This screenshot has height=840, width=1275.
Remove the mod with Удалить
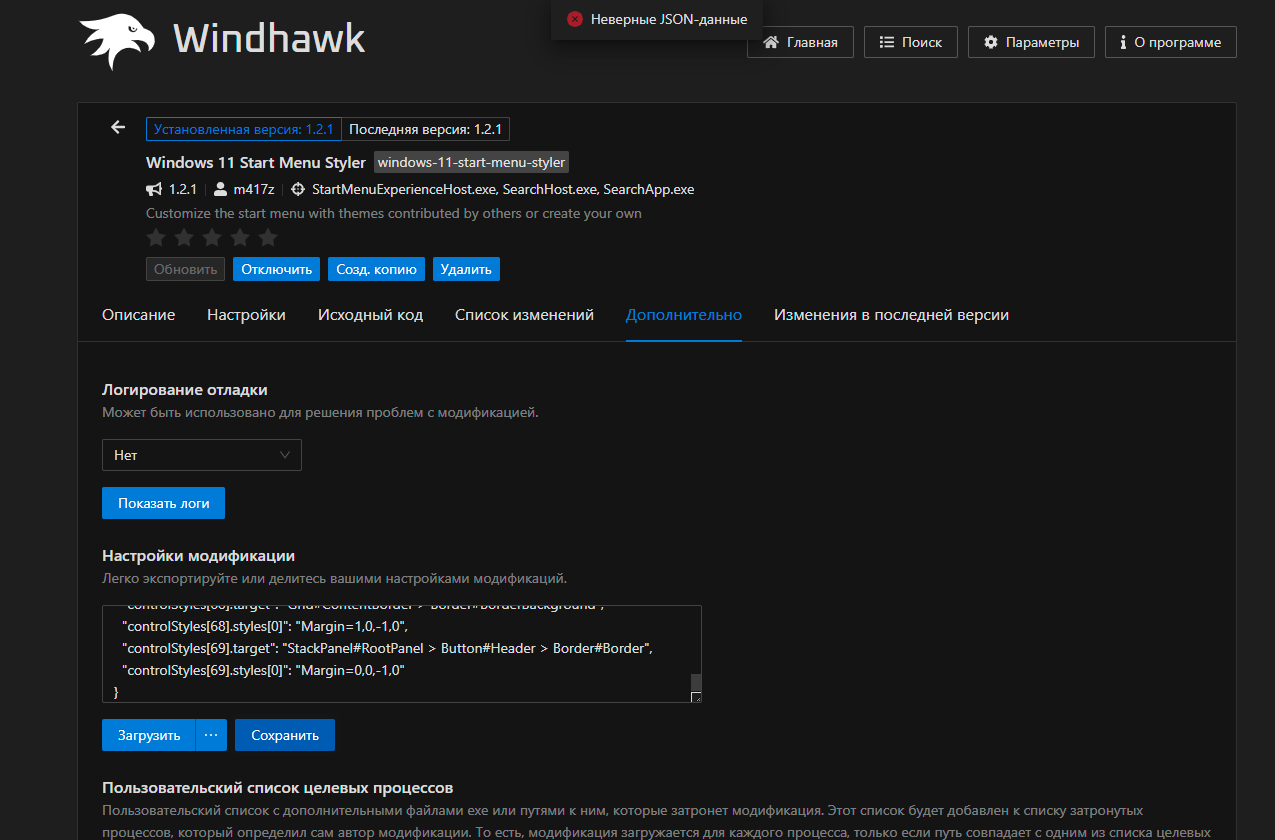tap(466, 269)
